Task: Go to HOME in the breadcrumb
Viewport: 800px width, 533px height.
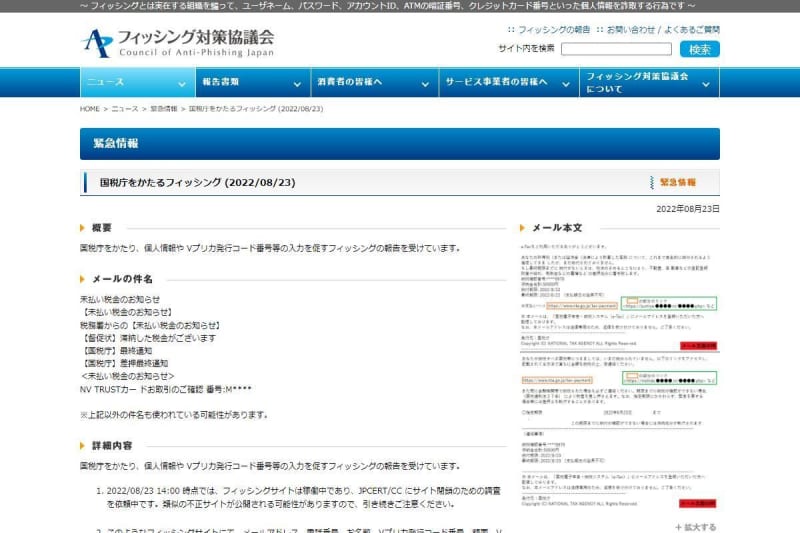Action: point(89,108)
